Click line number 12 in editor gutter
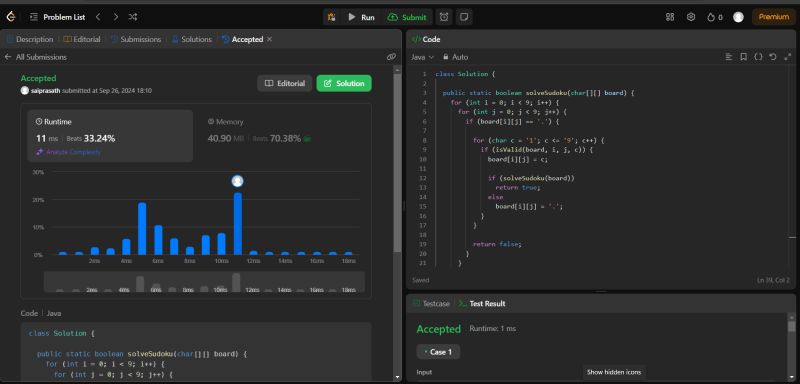800x384 pixels. pyautogui.click(x=423, y=178)
